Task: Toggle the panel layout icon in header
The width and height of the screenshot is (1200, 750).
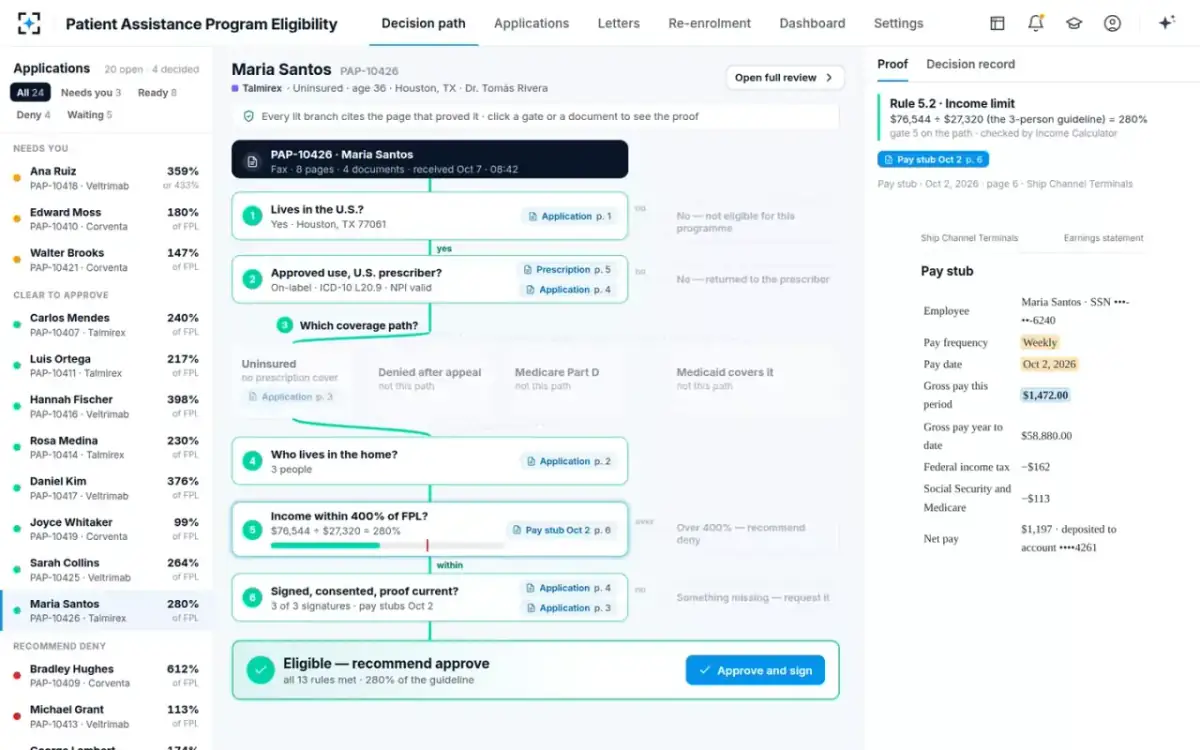Action: (997, 23)
